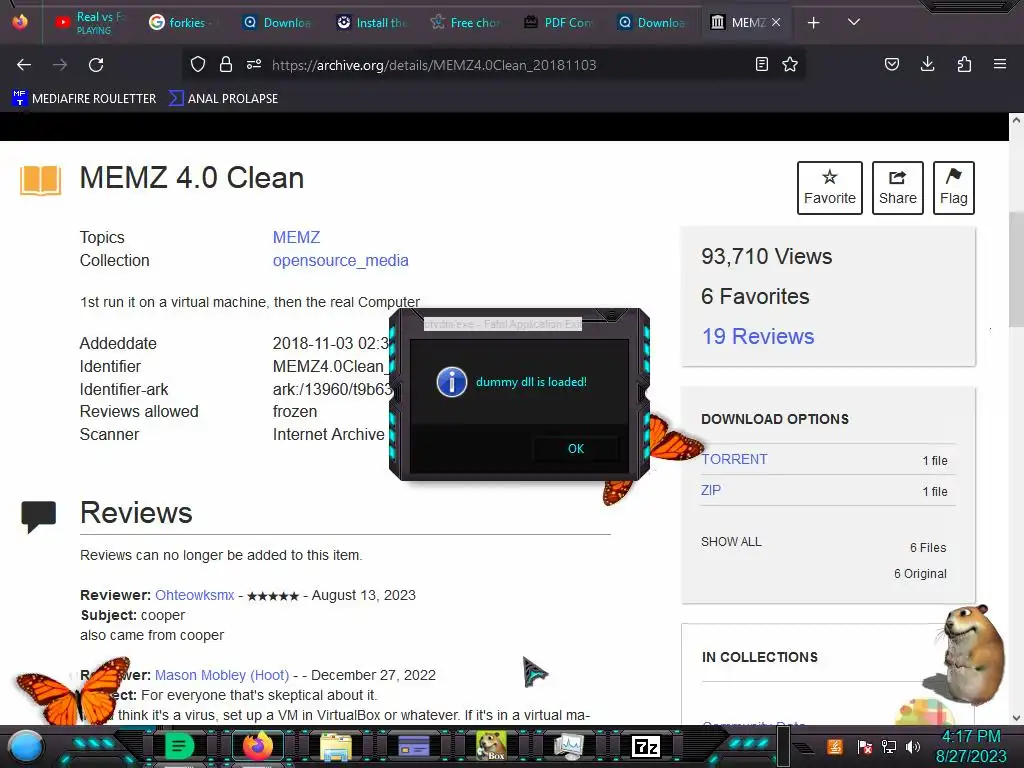Open the Pocket save icon
This screenshot has width=1024, height=768.
[892, 64]
